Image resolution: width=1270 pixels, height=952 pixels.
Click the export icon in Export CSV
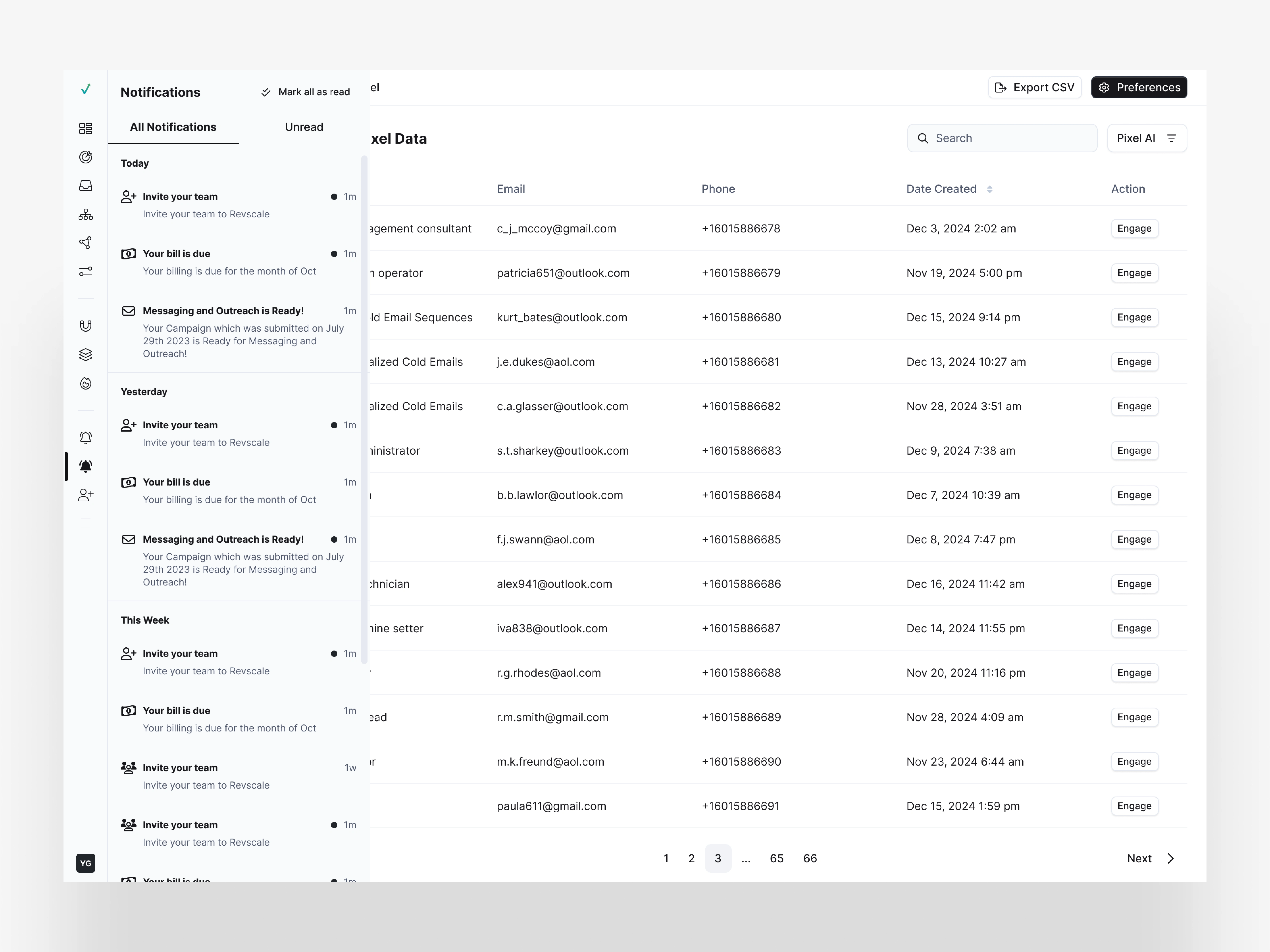pyautogui.click(x=1001, y=88)
